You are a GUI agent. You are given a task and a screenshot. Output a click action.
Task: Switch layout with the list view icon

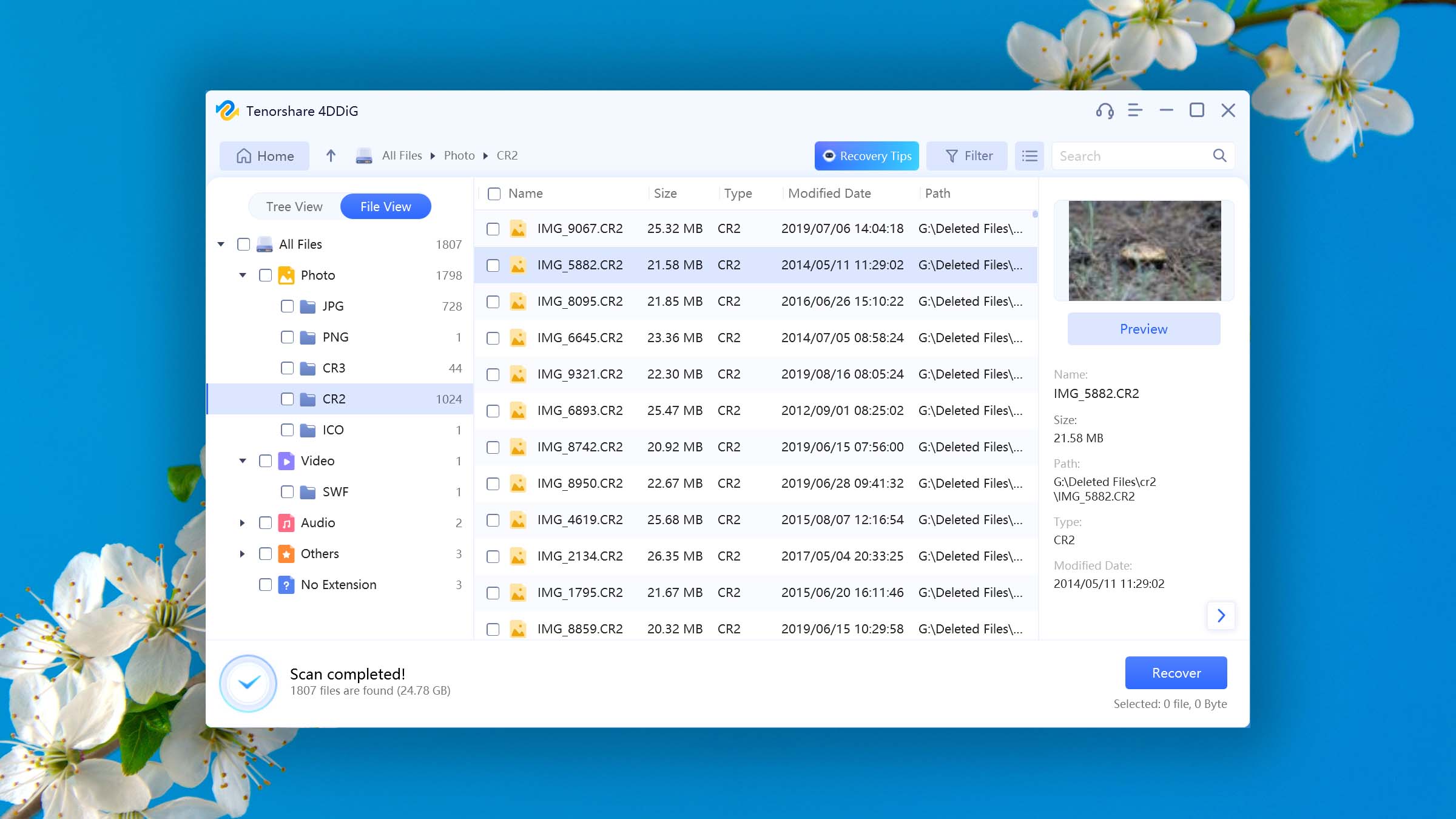click(x=1030, y=156)
